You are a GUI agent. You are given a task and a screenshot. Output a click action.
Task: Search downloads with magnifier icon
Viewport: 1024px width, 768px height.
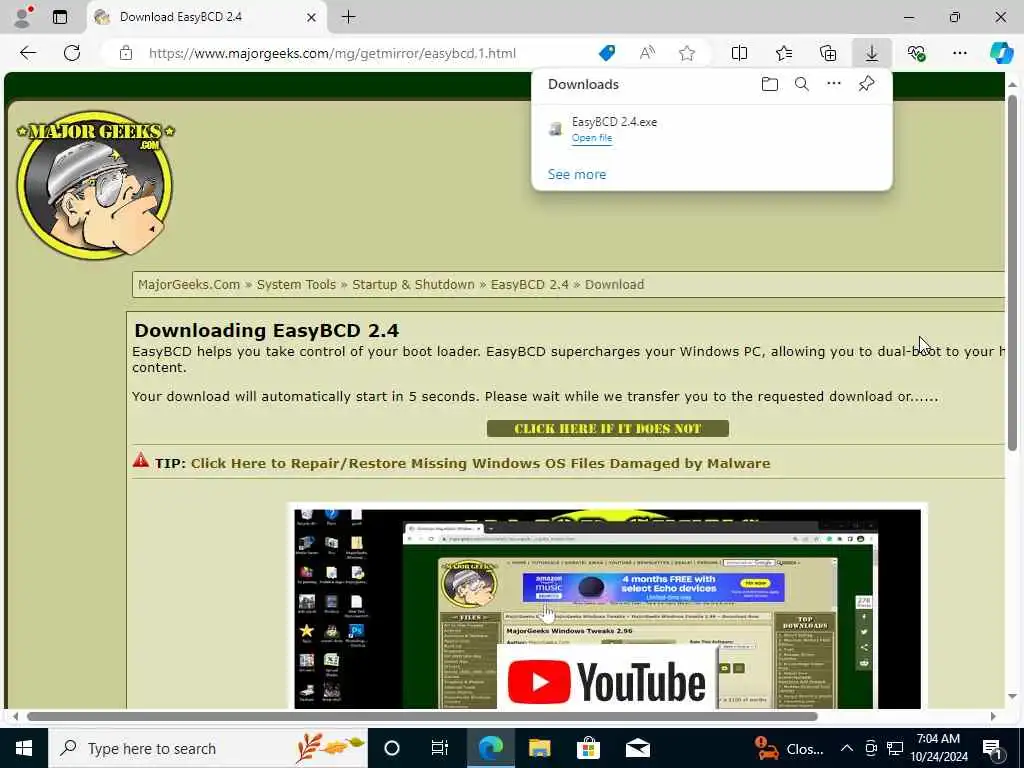[x=801, y=84]
